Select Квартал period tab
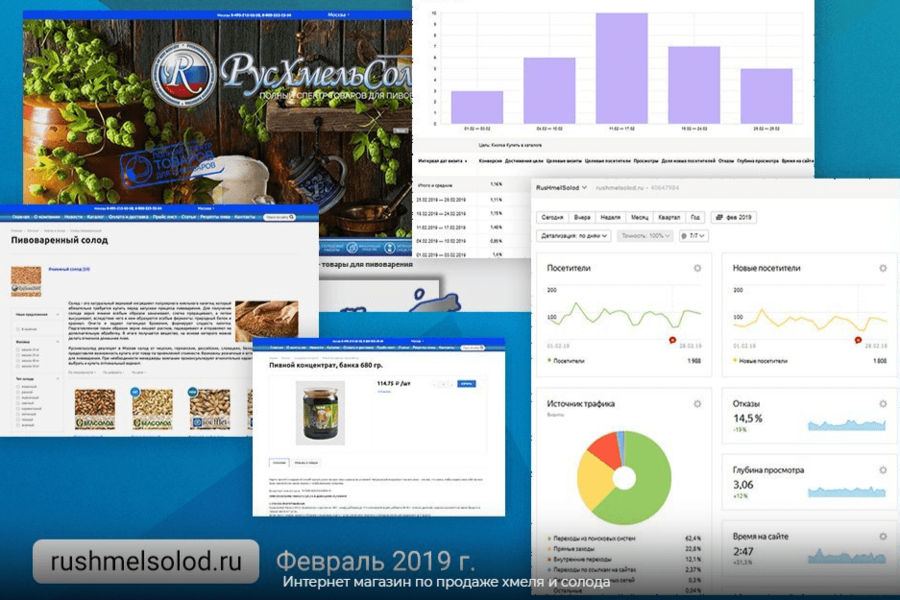The height and width of the screenshot is (600, 900). tap(669, 218)
